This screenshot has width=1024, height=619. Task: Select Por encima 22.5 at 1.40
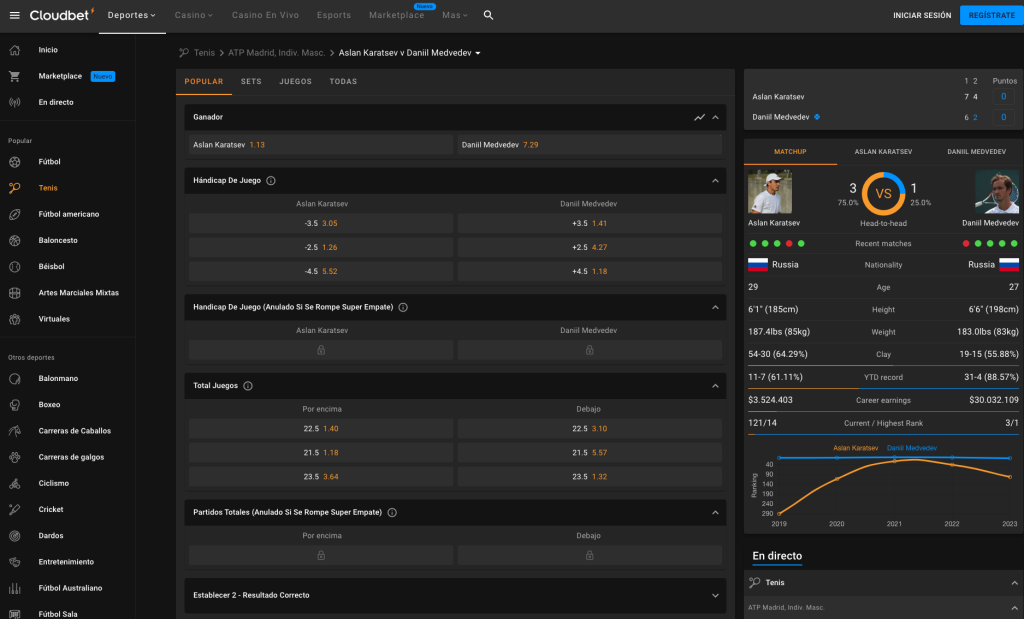coord(321,429)
